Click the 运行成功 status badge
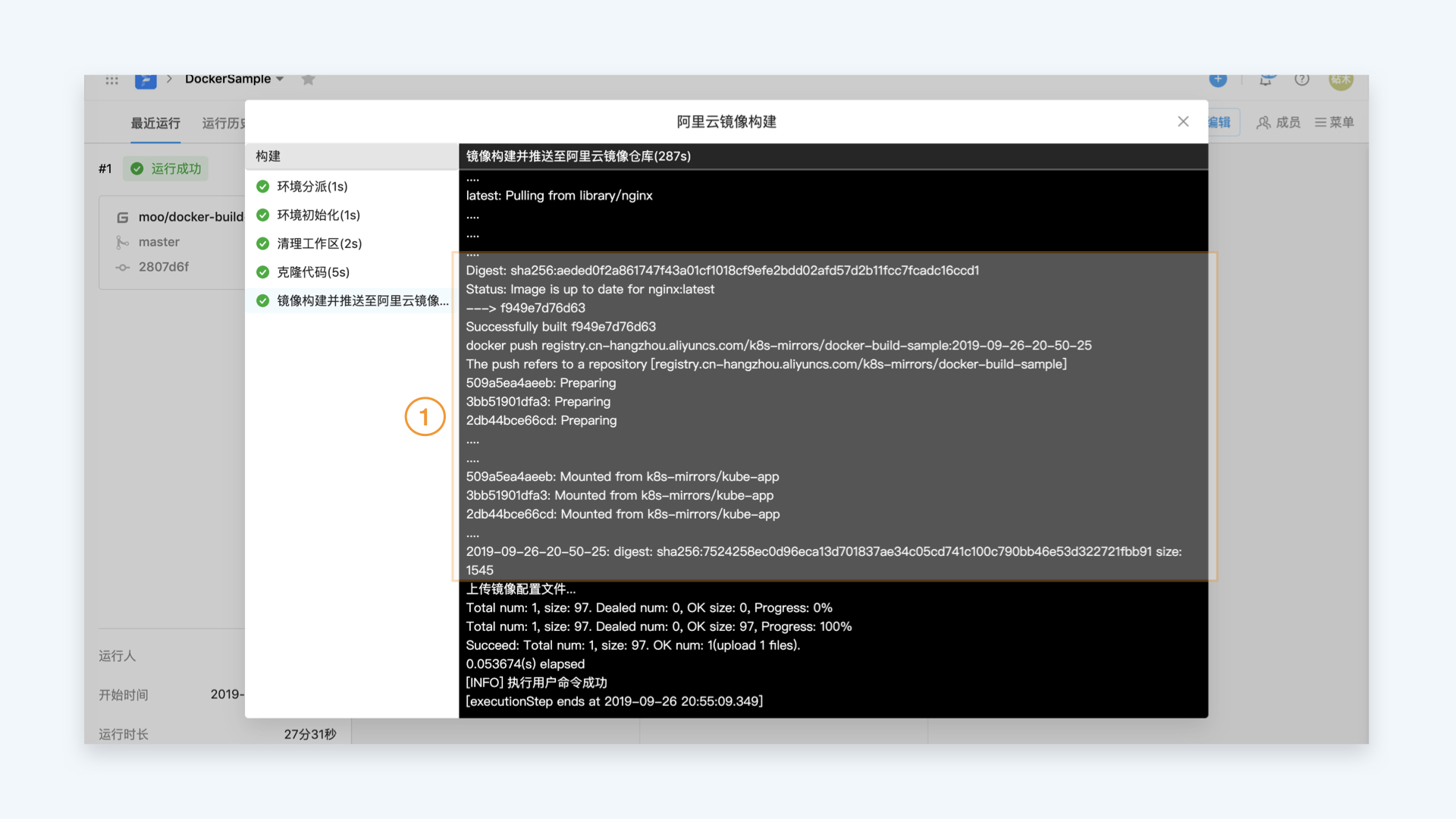This screenshot has width=1456, height=819. [165, 168]
